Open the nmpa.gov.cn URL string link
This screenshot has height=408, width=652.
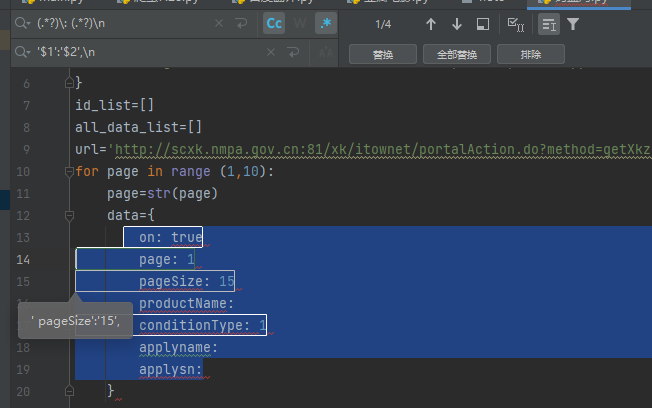(x=383, y=149)
